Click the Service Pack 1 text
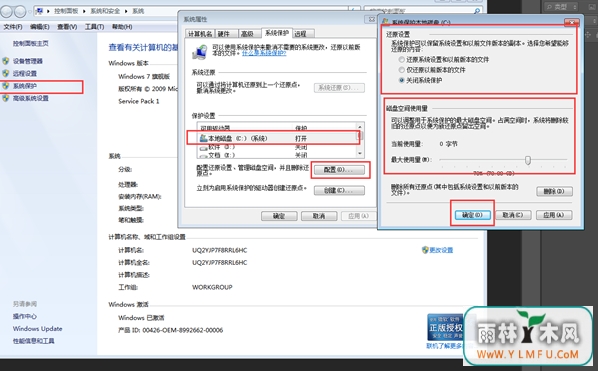The height and width of the screenshot is (371, 598). click(139, 101)
